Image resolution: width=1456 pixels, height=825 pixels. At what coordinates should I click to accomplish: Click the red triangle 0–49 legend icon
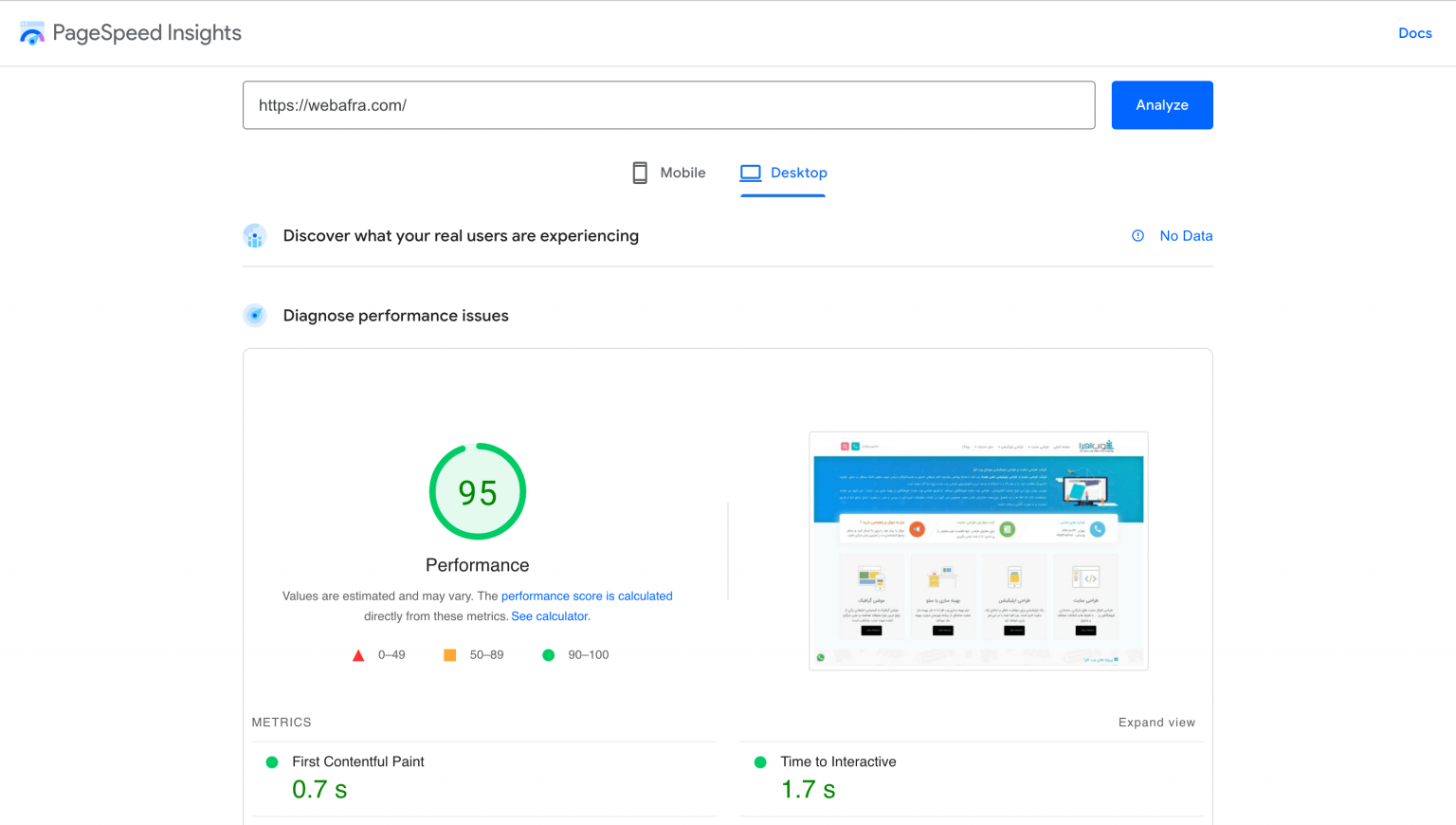point(358,655)
